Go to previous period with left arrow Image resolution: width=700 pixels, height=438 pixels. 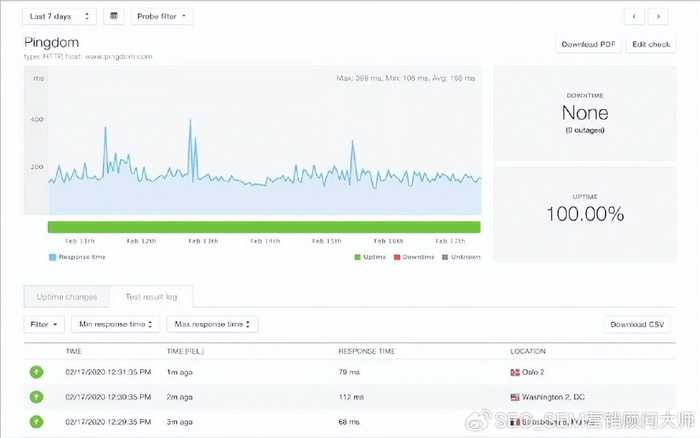pos(634,17)
